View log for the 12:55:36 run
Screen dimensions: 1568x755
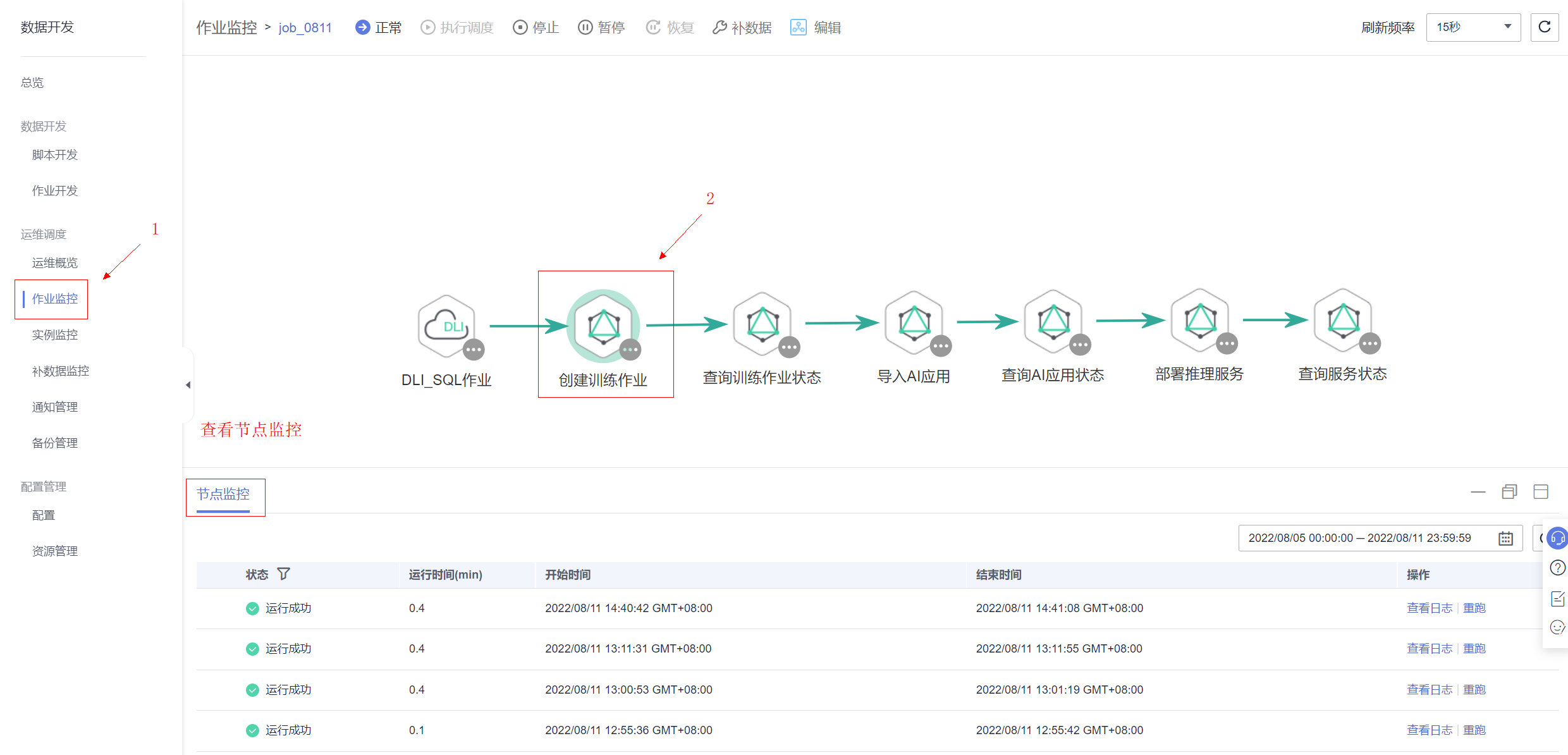1430,730
